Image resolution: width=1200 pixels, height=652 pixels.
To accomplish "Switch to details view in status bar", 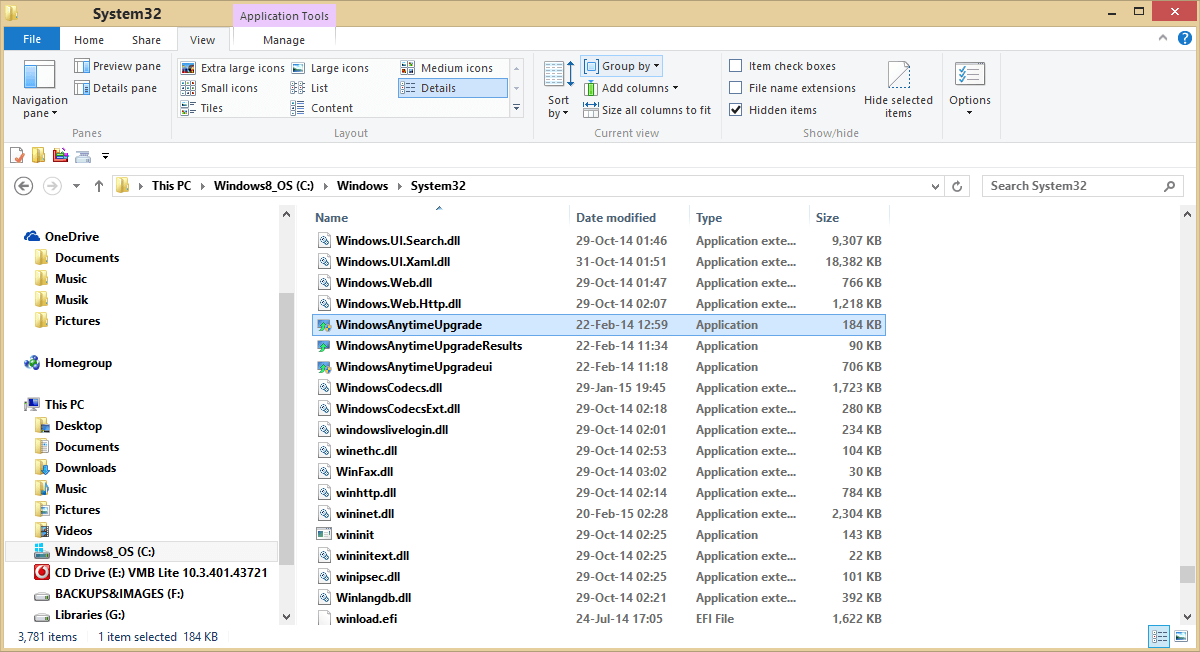I will (1160, 636).
